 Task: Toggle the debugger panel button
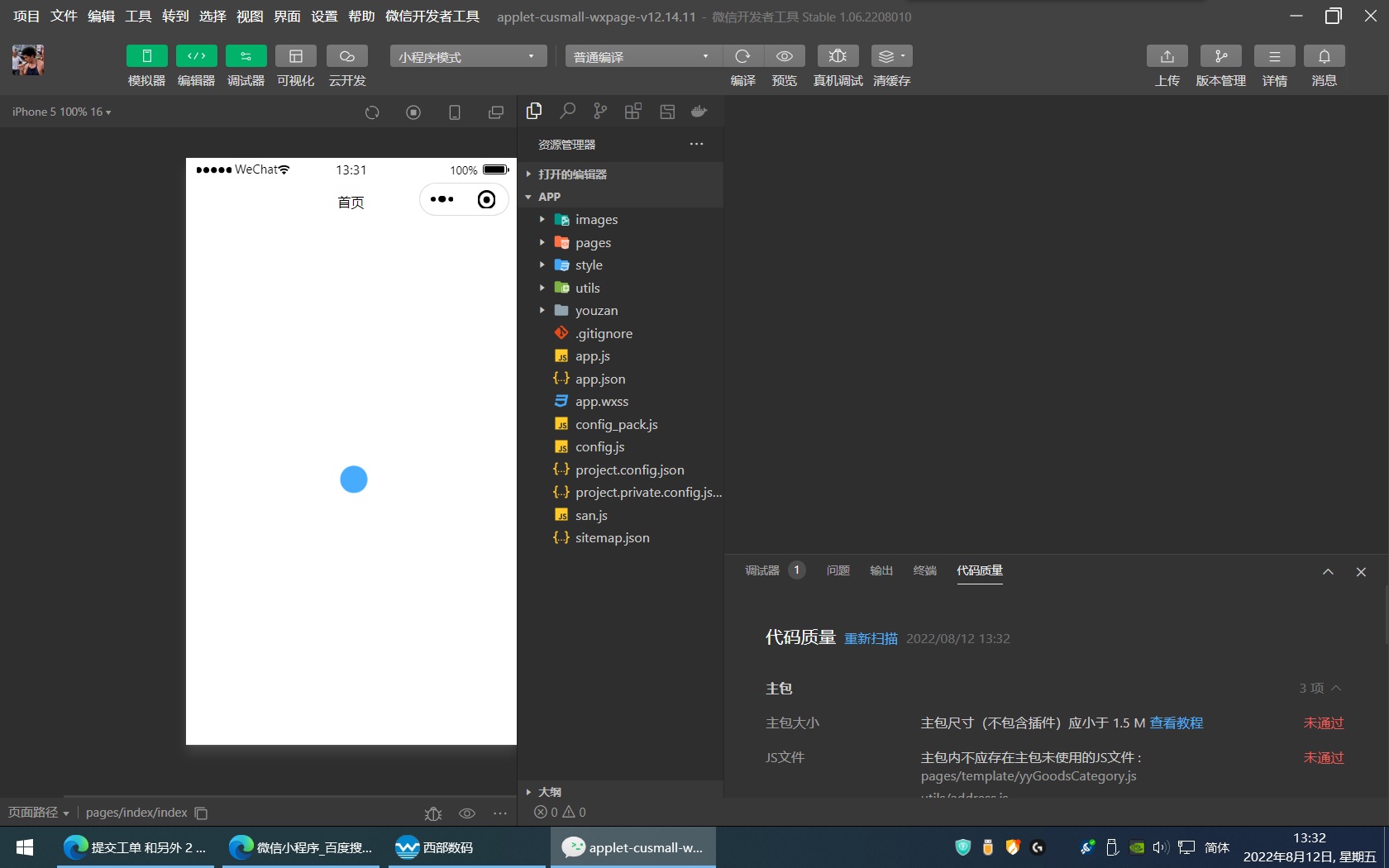coord(246,56)
